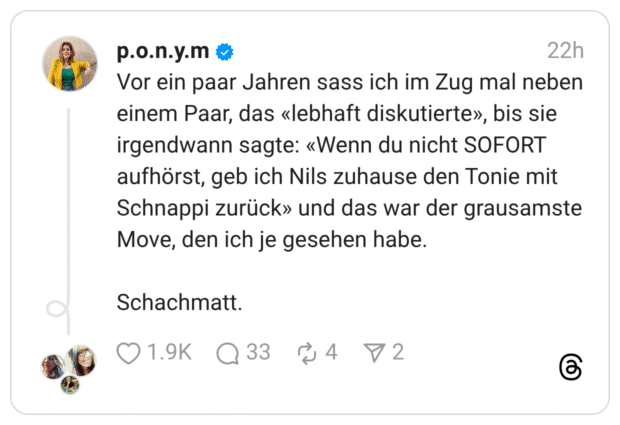The width and height of the screenshot is (620, 425).
Task: Click the smallest bottom replier avatar
Action: pos(69,385)
